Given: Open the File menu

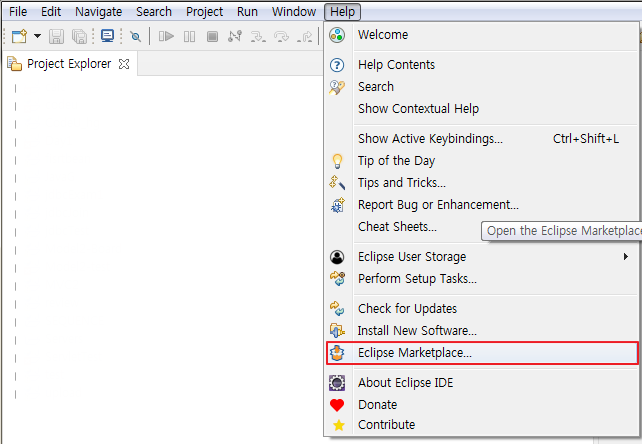Looking at the screenshot, I should point(18,11).
